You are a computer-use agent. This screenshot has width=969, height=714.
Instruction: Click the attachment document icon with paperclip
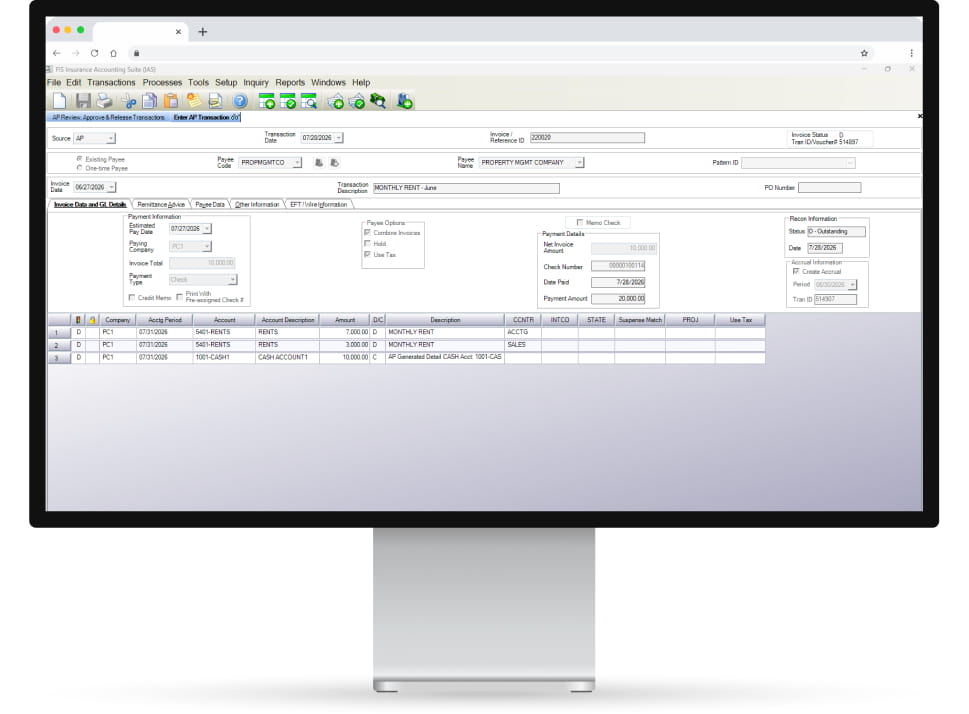coord(215,101)
